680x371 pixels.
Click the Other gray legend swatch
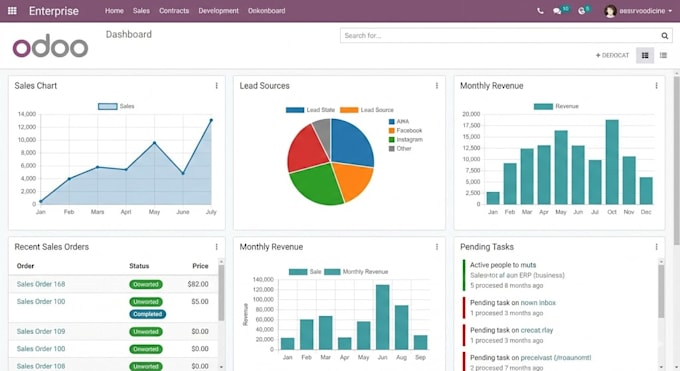392,149
